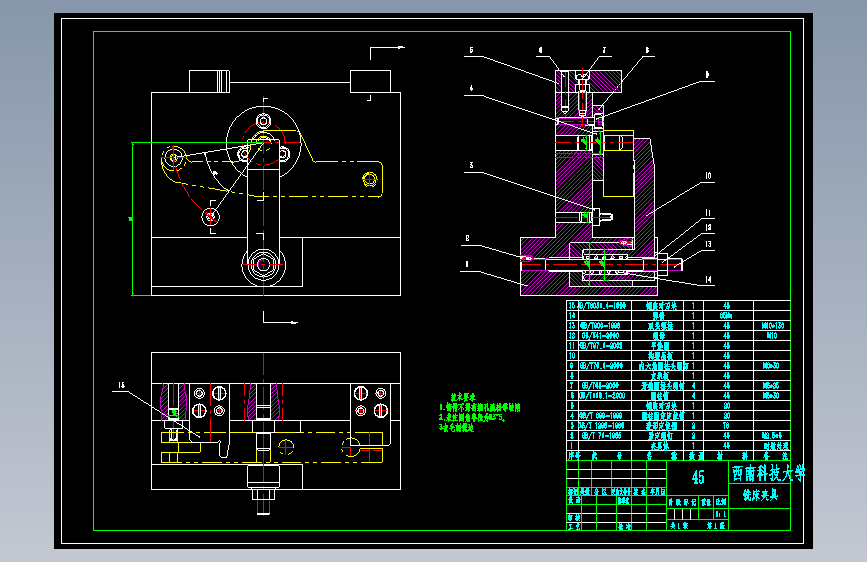Click part balloon number 13
Viewport: 867px width, 562px height.
click(708, 244)
